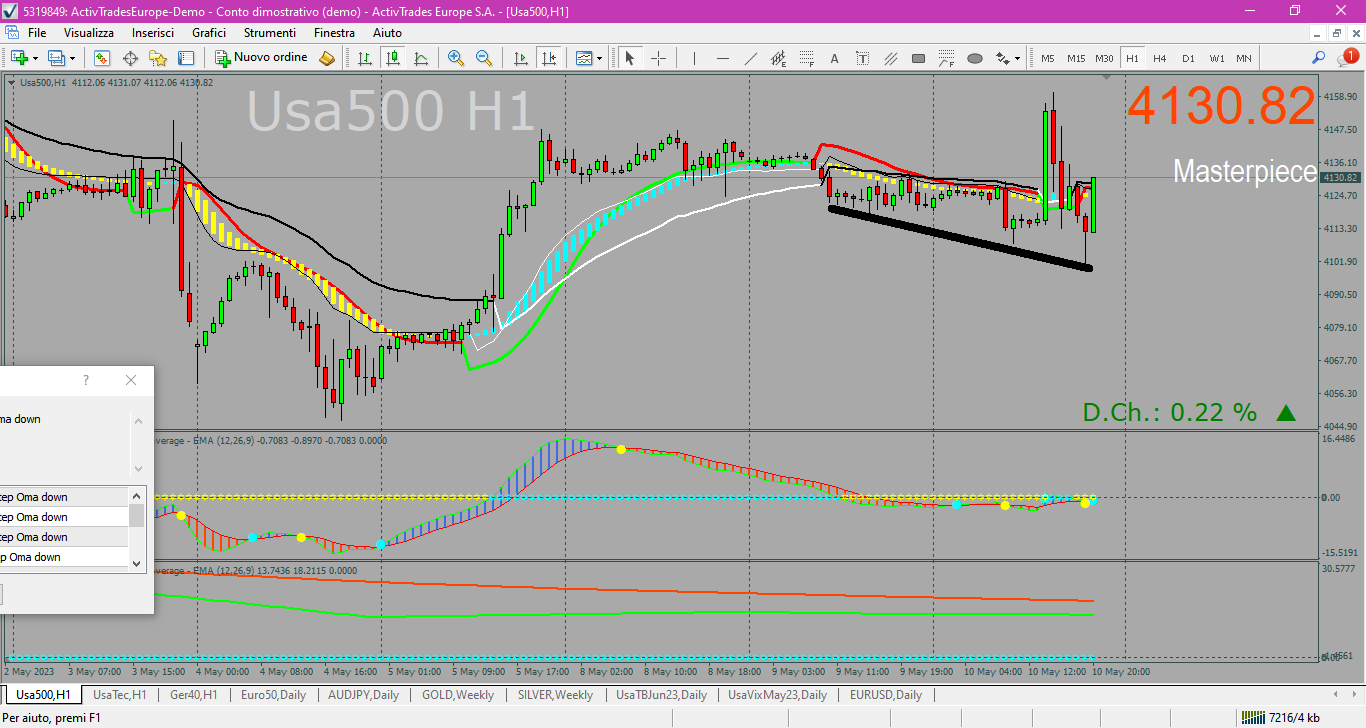The height and width of the screenshot is (728, 1366).
Task: Zoom in the chart with magnifier plus
Action: click(456, 58)
